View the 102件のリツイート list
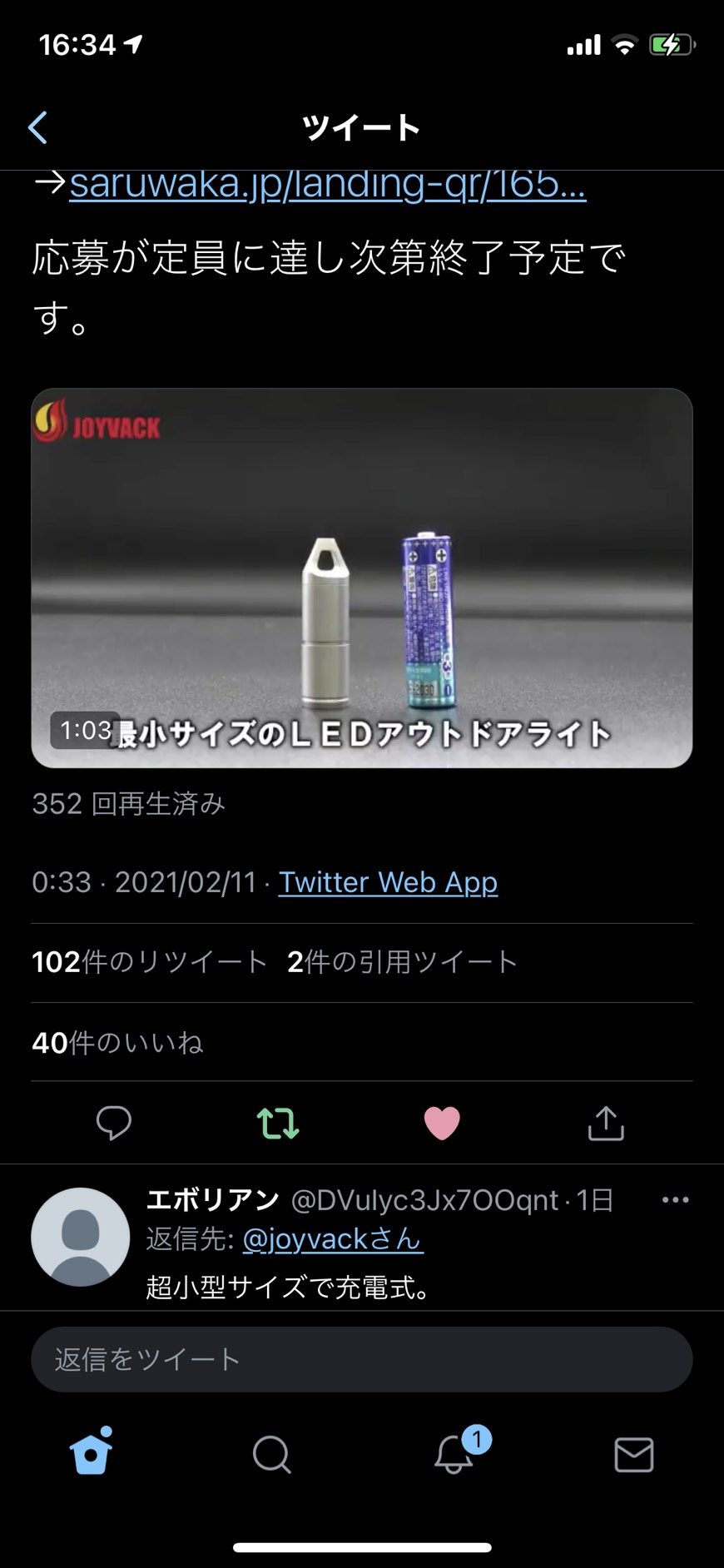 (x=149, y=962)
